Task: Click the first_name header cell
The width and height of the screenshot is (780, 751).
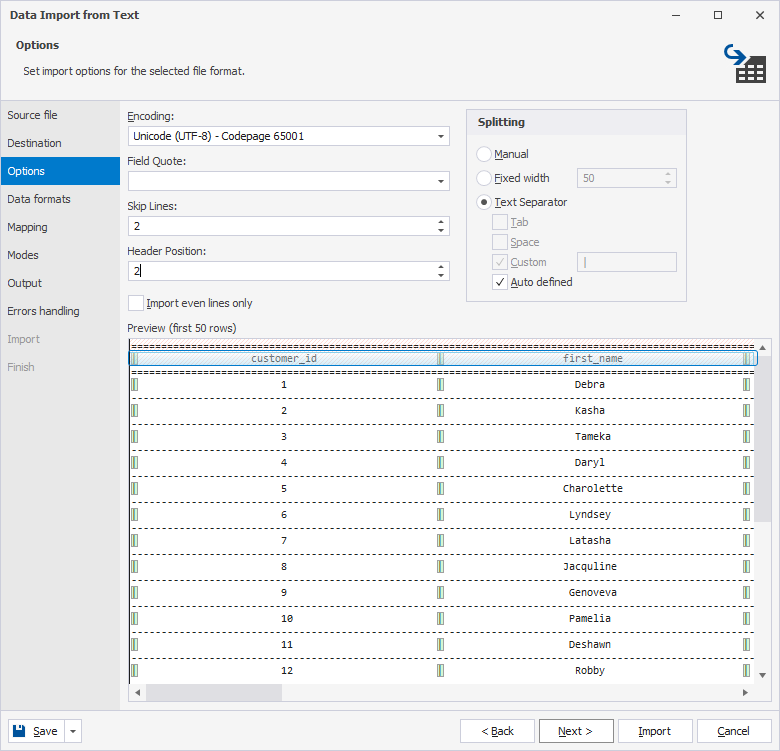Action: [x=592, y=358]
